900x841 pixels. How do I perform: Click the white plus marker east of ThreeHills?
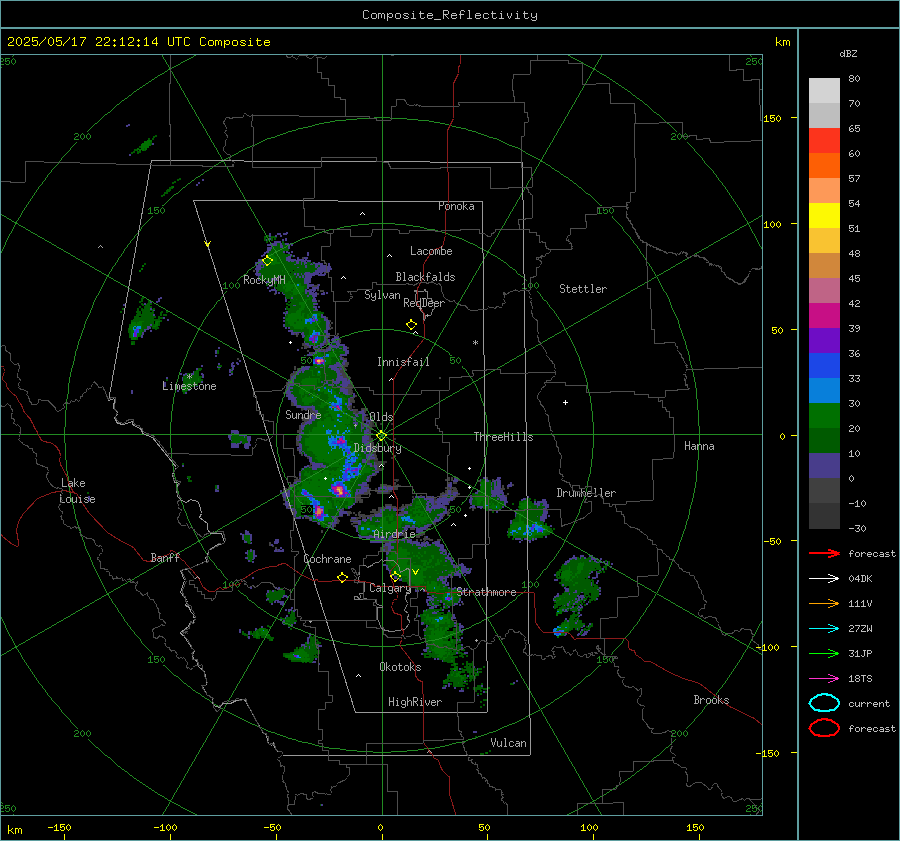click(565, 402)
